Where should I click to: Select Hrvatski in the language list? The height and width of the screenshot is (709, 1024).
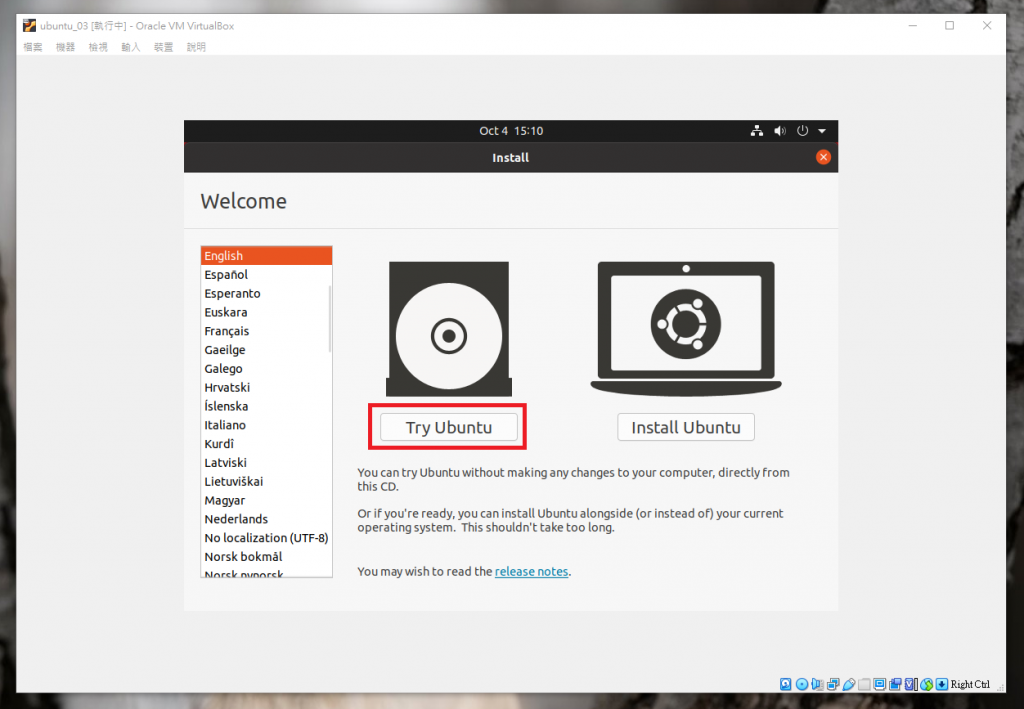266,387
